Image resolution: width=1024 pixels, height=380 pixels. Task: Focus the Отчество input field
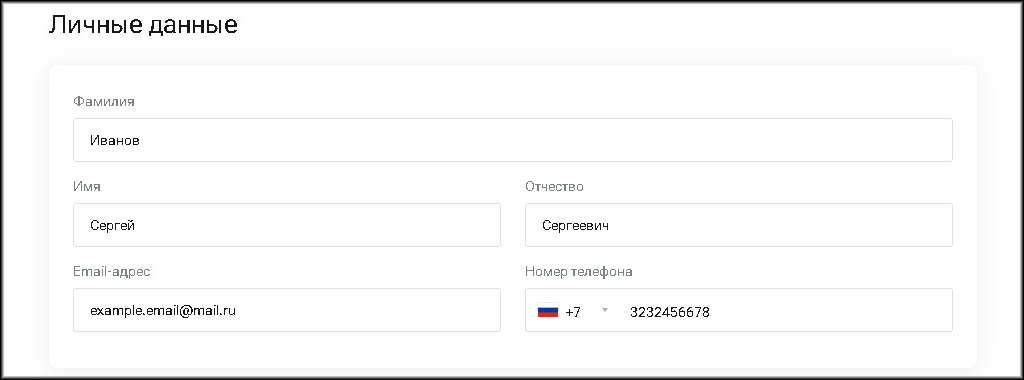click(x=739, y=225)
